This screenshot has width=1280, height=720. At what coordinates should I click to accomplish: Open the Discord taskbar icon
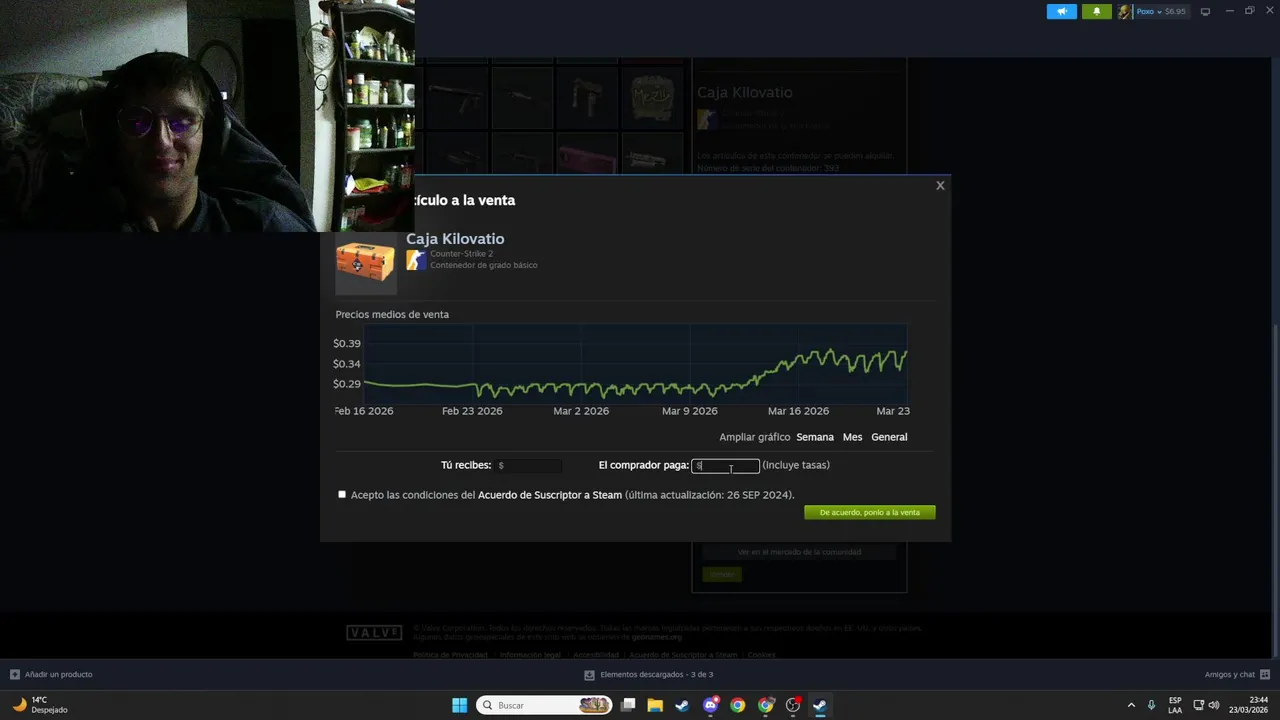coord(710,705)
